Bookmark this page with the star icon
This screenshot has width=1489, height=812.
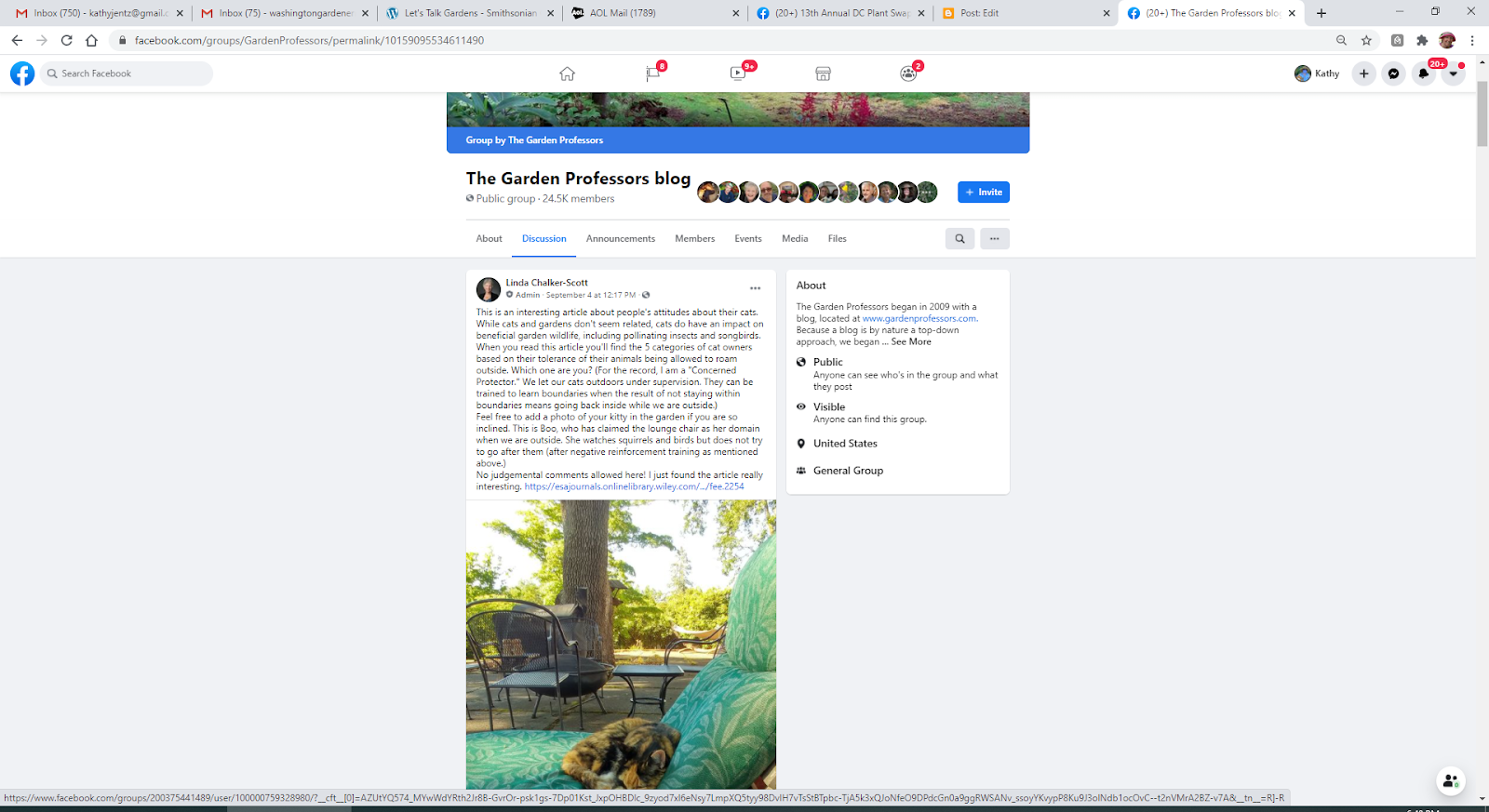tap(1366, 40)
